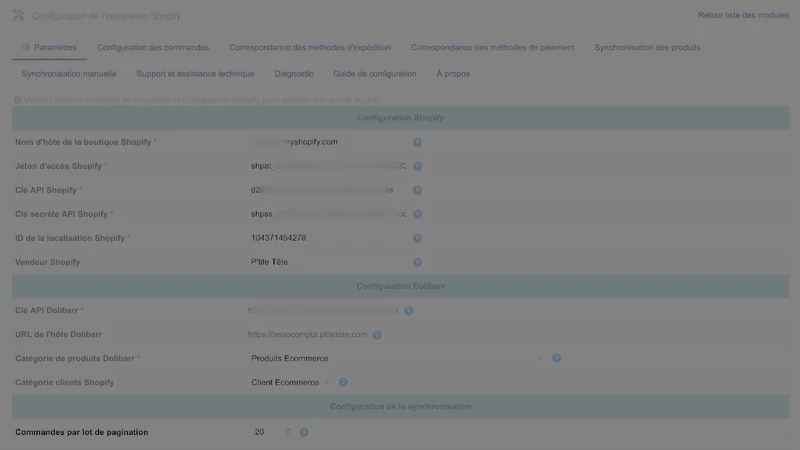Open help icon for Commandes par lot
Viewport: 800px width, 450px height.
304,432
